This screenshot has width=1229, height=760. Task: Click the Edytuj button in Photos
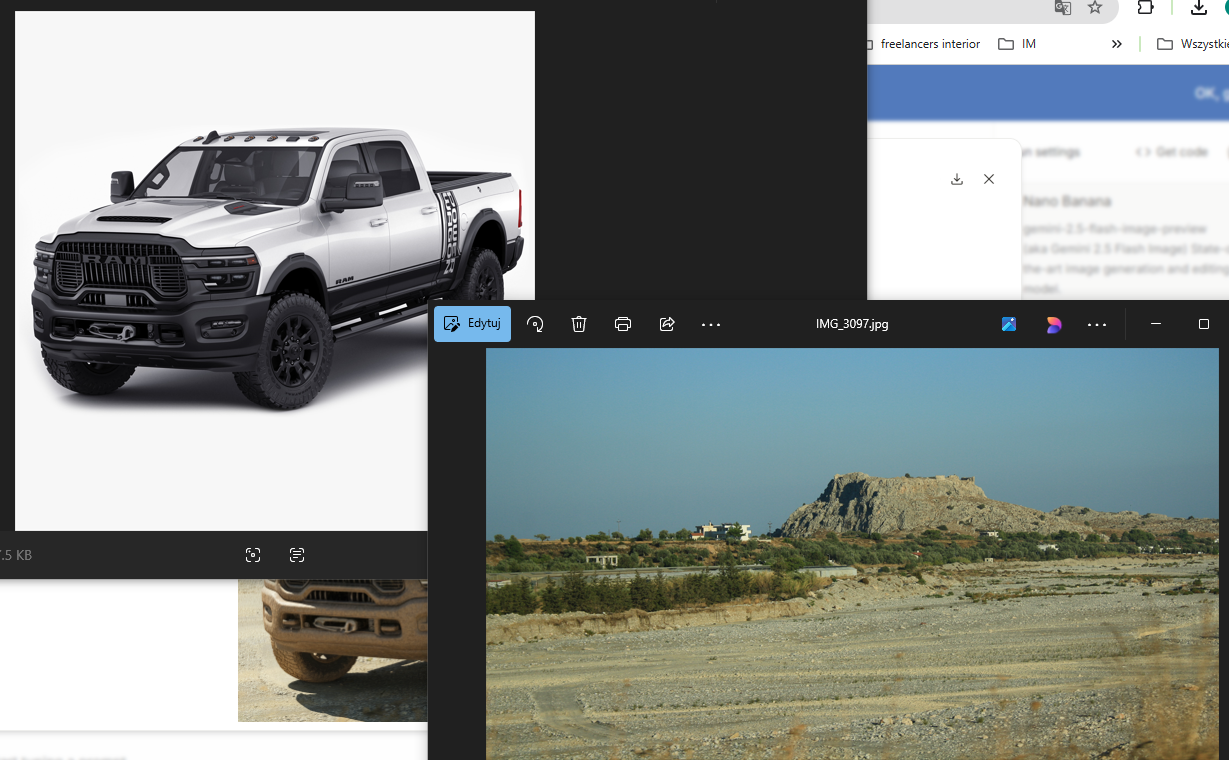pos(472,324)
